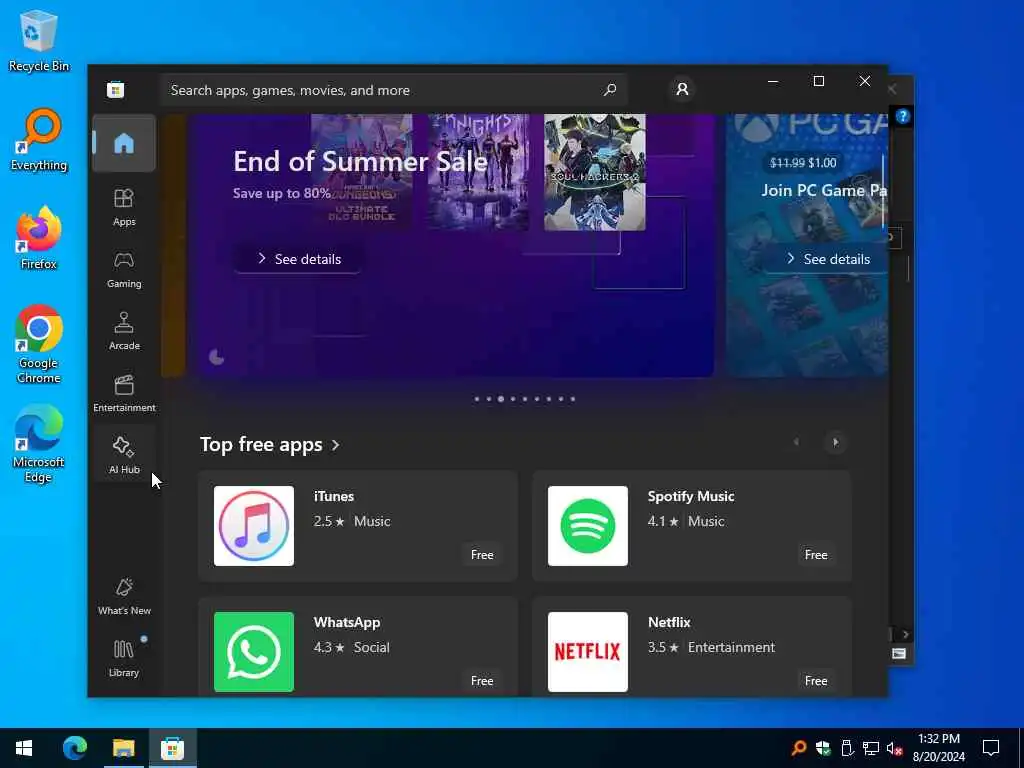Open Microsoft Edge from the taskbar
The height and width of the screenshot is (768, 1024).
pos(75,748)
